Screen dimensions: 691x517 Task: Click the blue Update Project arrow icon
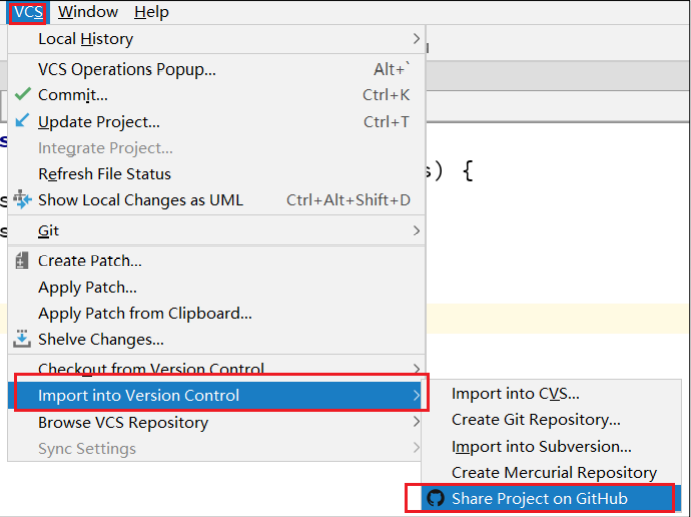pos(22,121)
